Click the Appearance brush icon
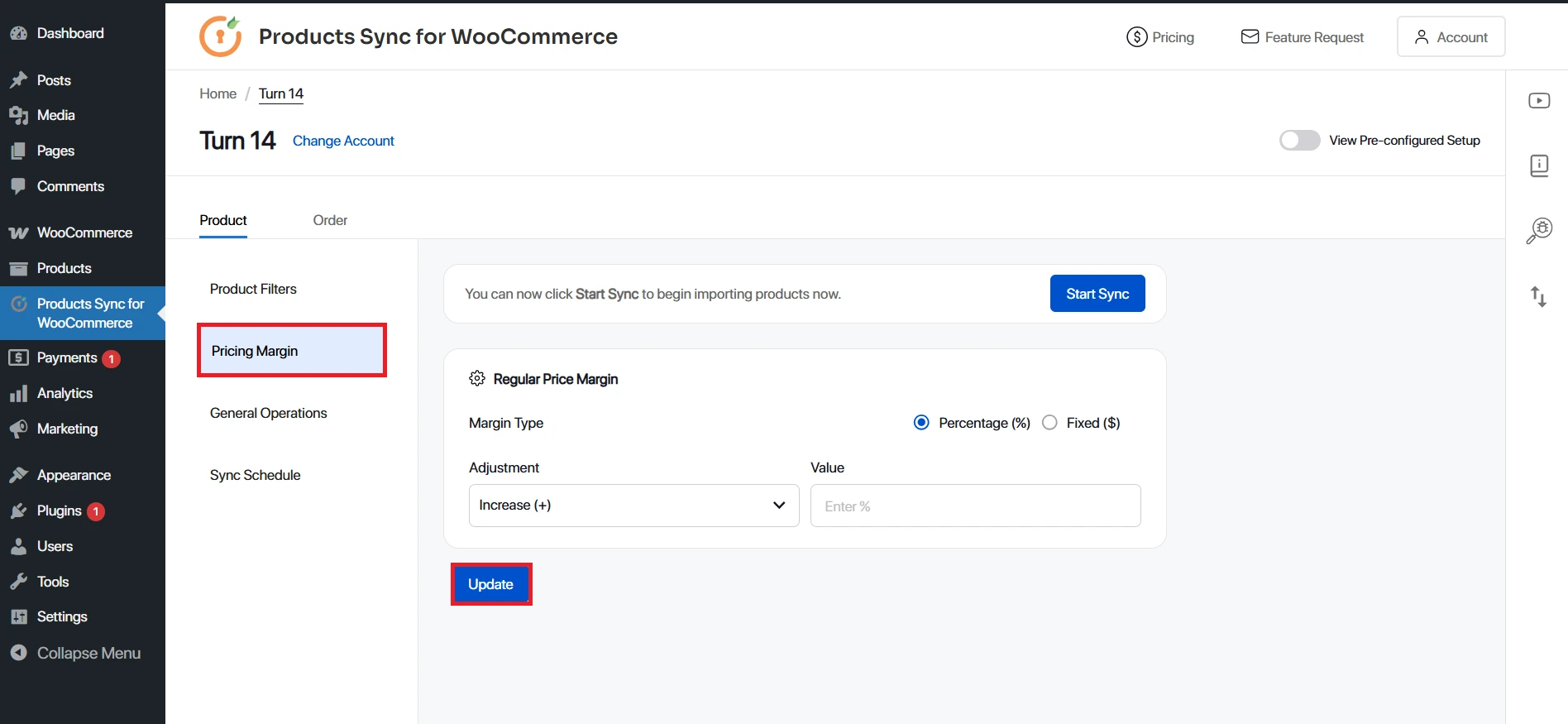This screenshot has width=1568, height=724. (18, 475)
